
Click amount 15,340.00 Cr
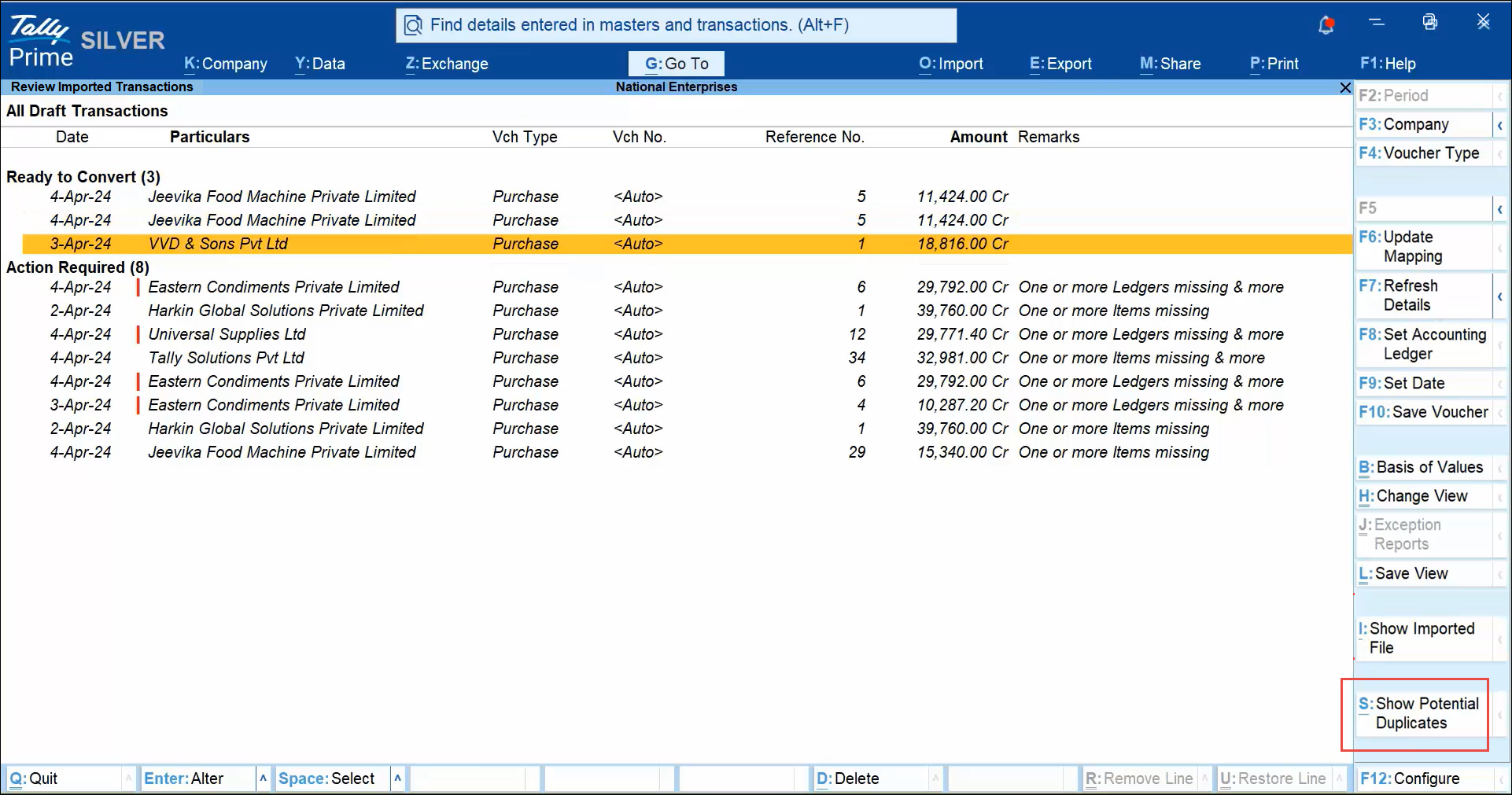962,452
